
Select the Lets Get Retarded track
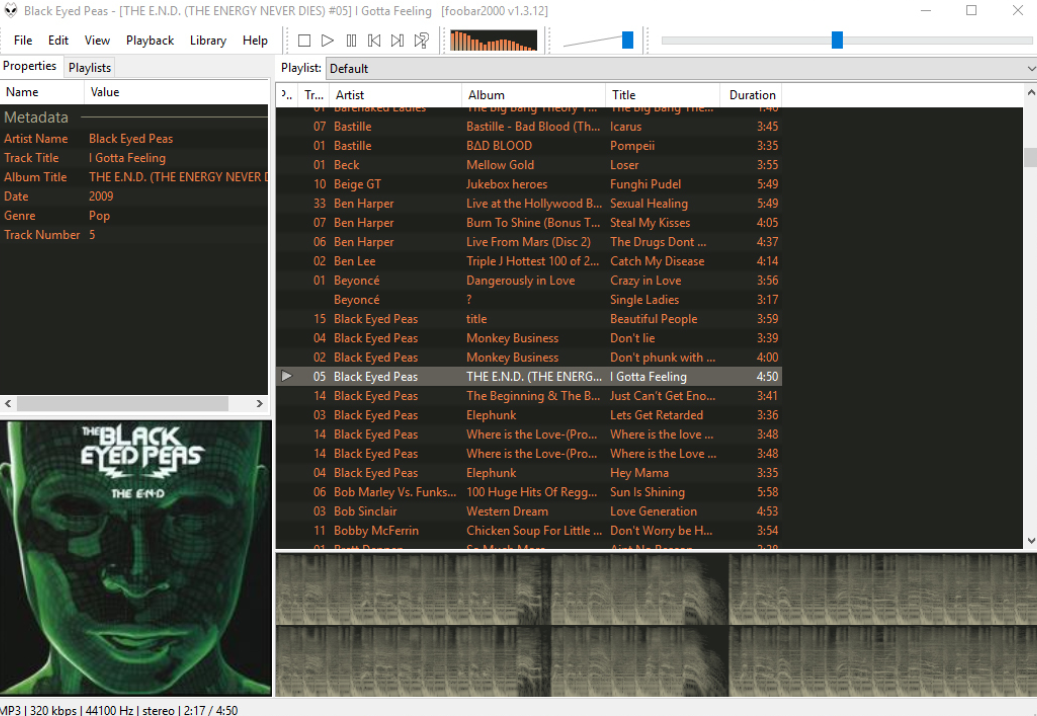[x=528, y=415]
